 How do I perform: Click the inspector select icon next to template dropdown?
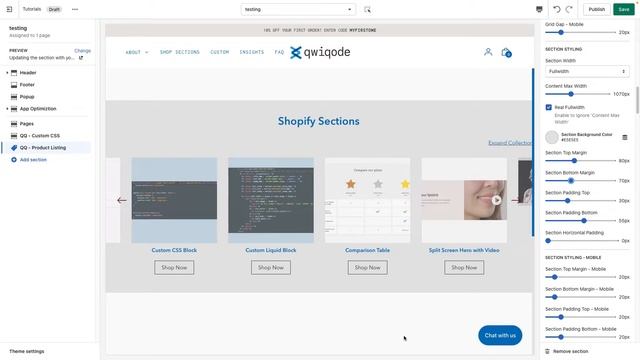[367, 9]
